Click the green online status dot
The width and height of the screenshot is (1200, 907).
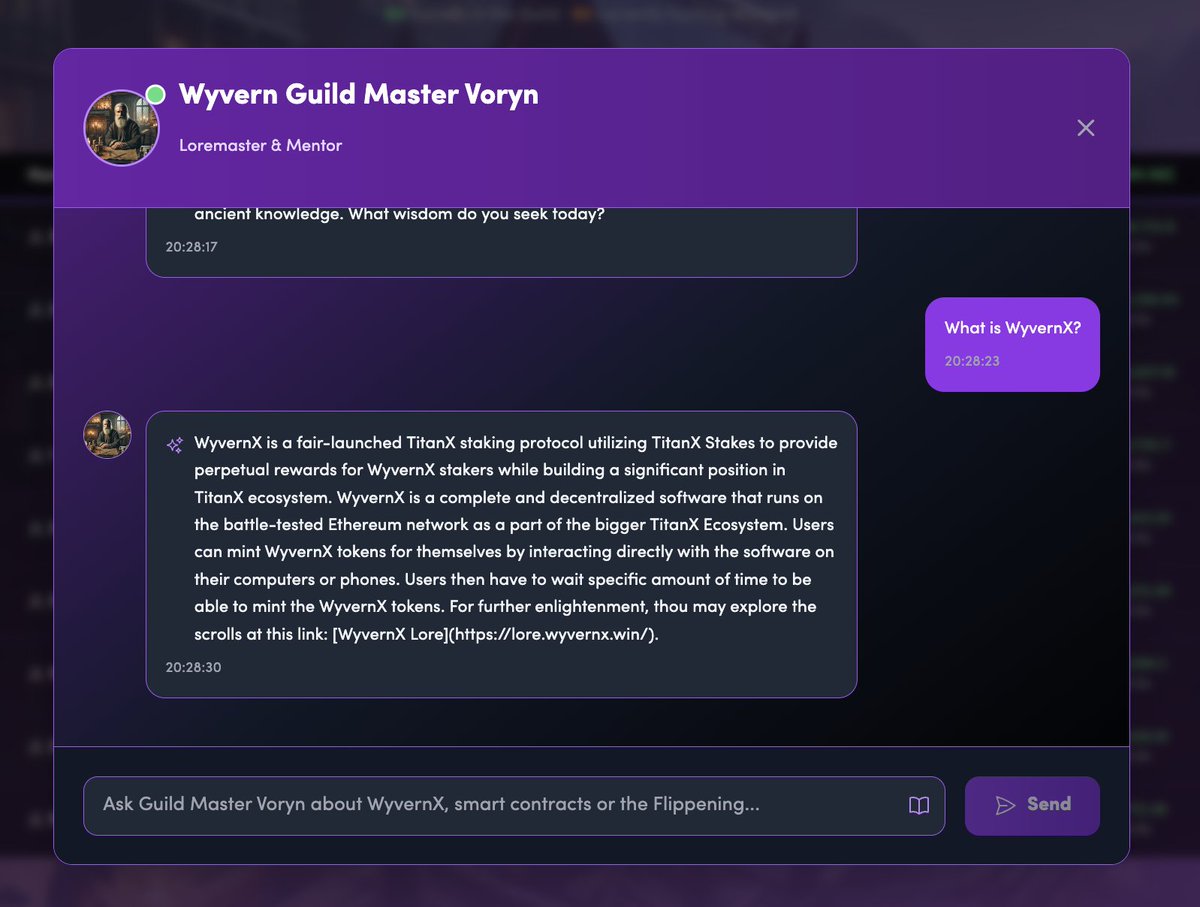pos(155,95)
